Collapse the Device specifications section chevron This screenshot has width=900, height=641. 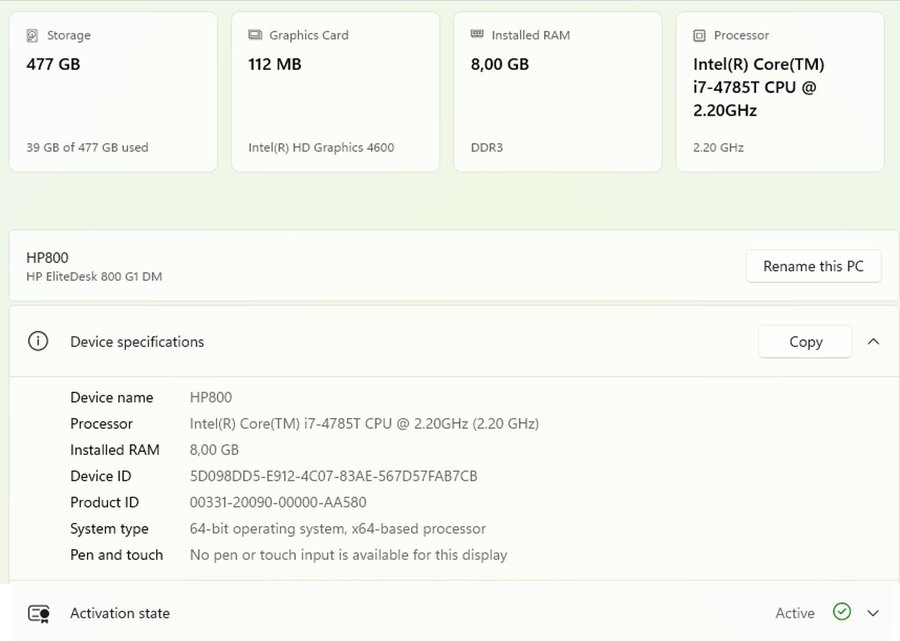[873, 342]
